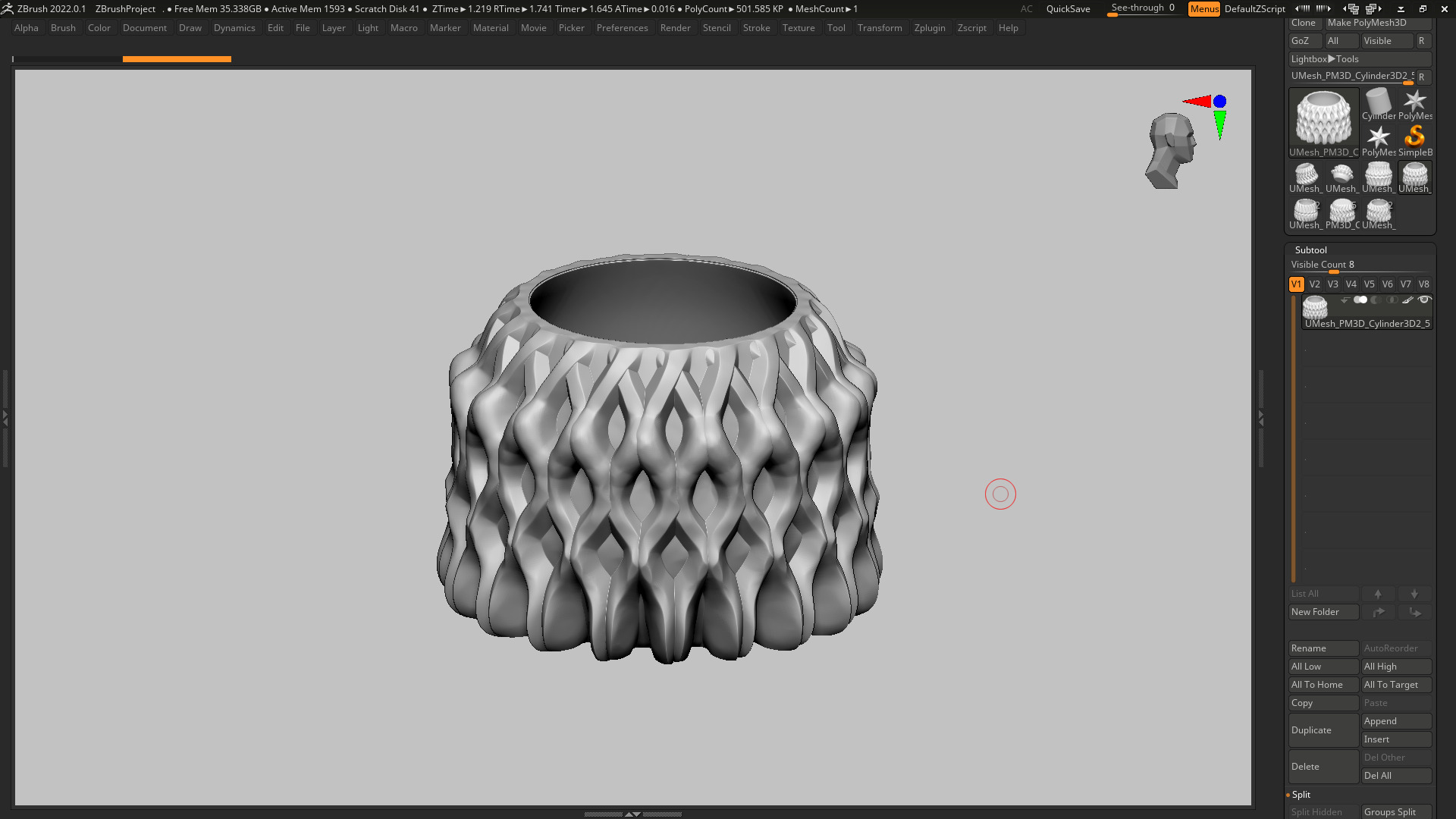Open the Render menu

pos(675,28)
